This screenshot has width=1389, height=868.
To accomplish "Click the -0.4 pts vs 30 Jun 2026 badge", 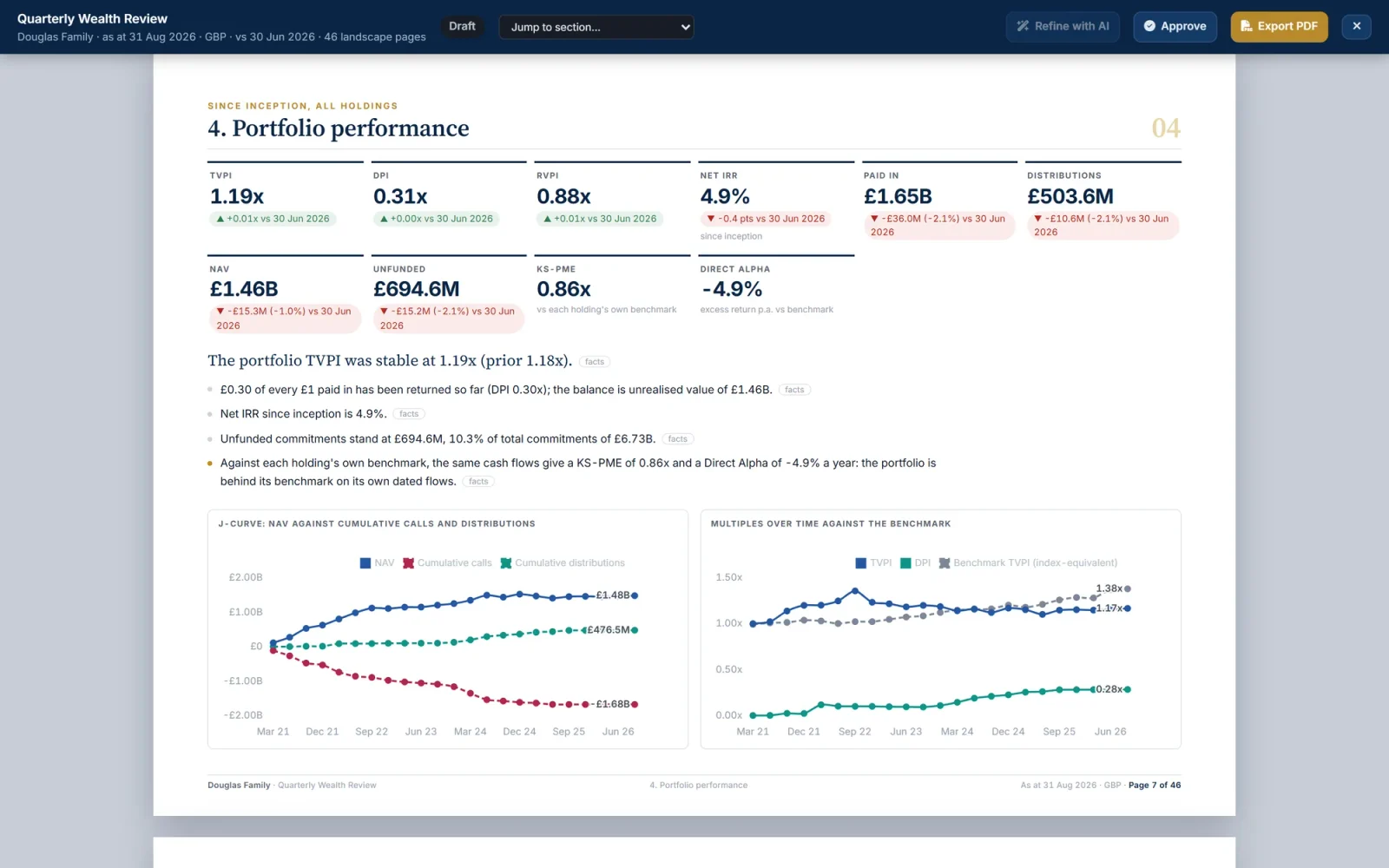I will 766,219.
